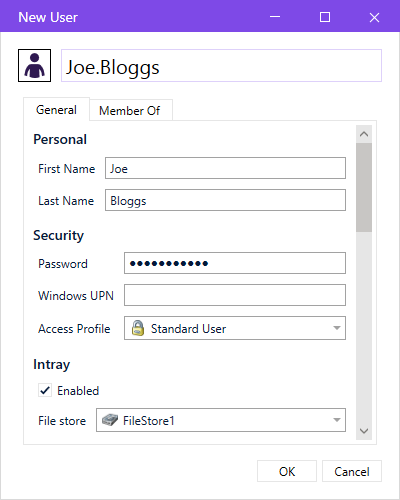Minimize the New User window
400x500 pixels.
click(x=275, y=17)
